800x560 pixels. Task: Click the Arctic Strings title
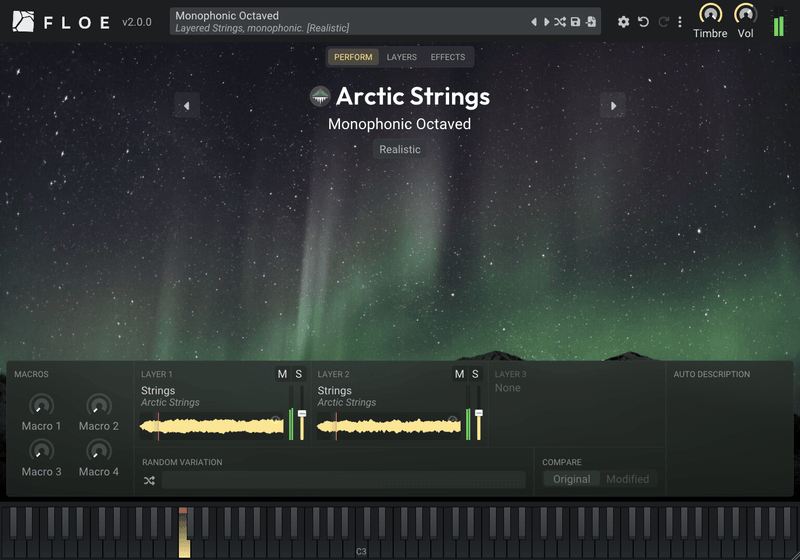pos(413,96)
